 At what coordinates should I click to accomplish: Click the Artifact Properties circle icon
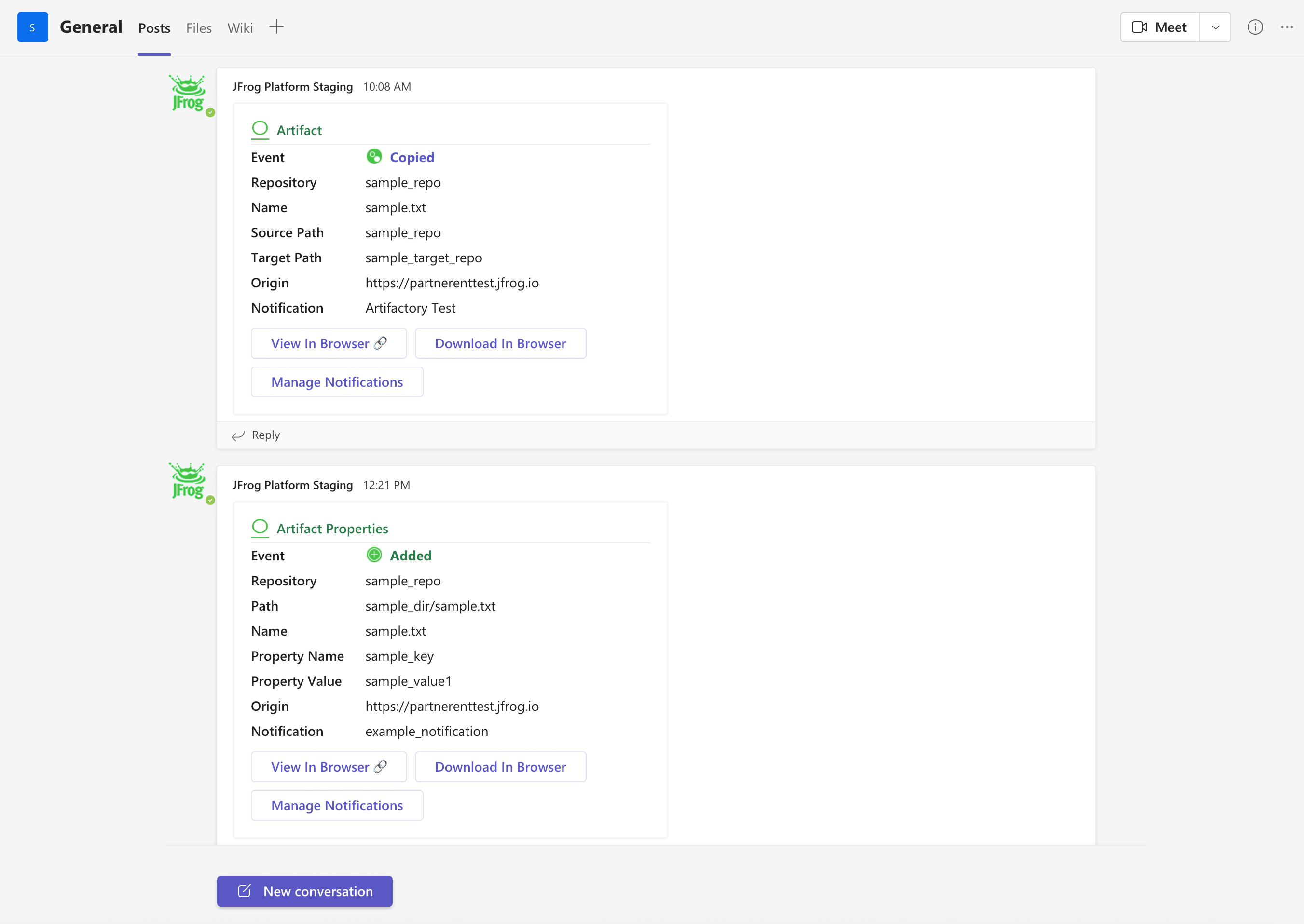[x=260, y=527]
